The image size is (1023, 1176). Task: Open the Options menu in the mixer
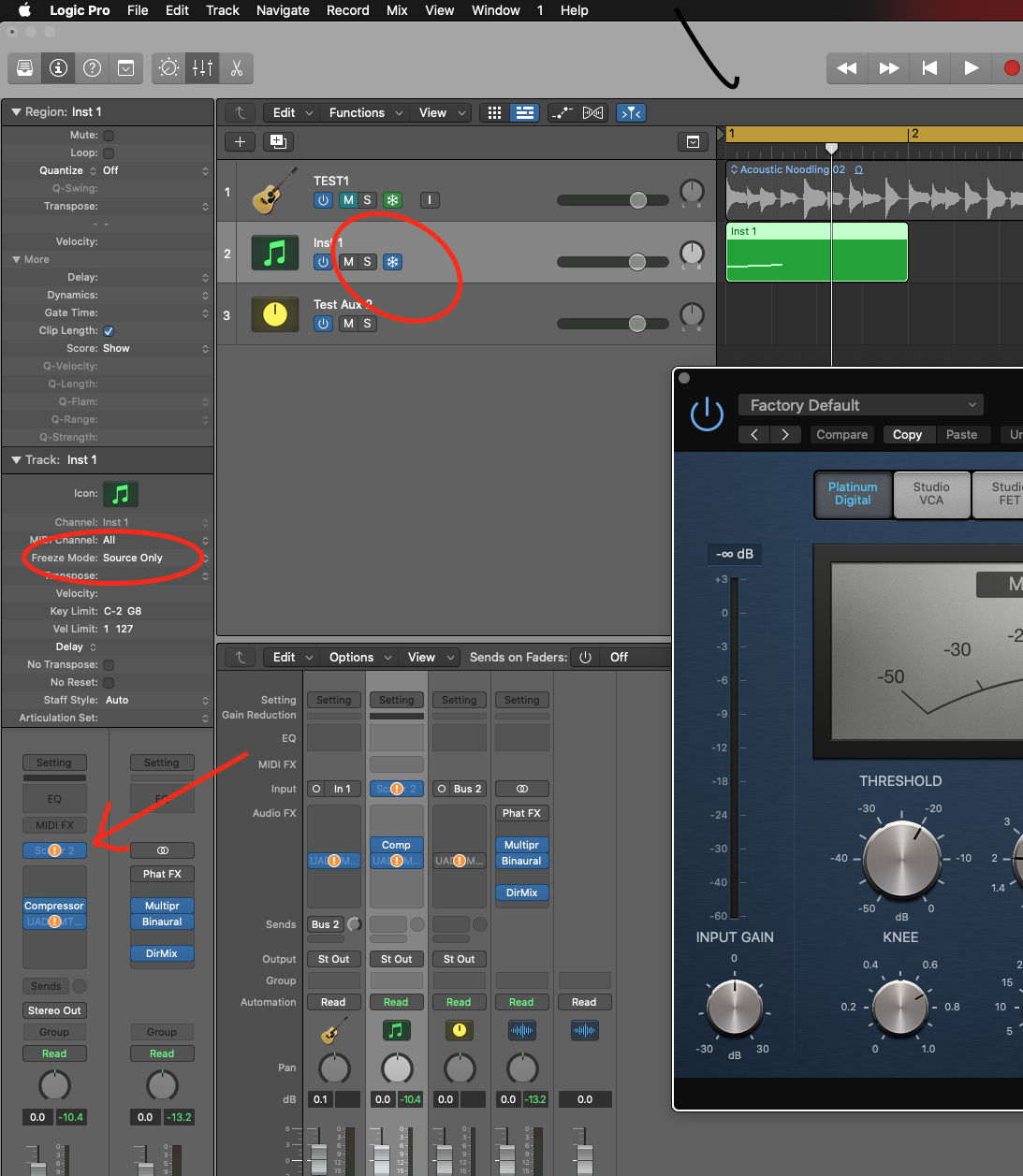(360, 657)
